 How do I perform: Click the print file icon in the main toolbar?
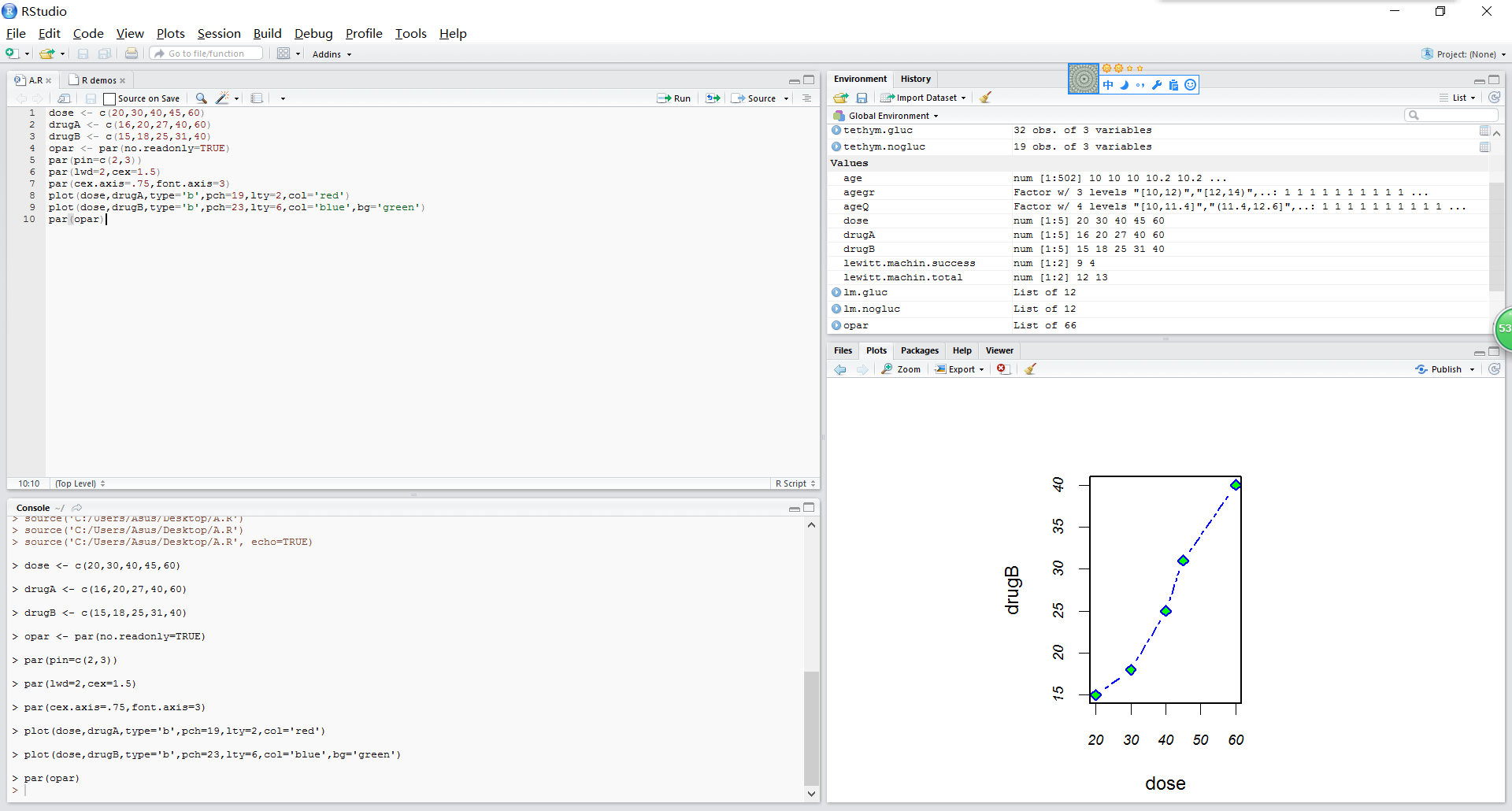click(x=132, y=54)
